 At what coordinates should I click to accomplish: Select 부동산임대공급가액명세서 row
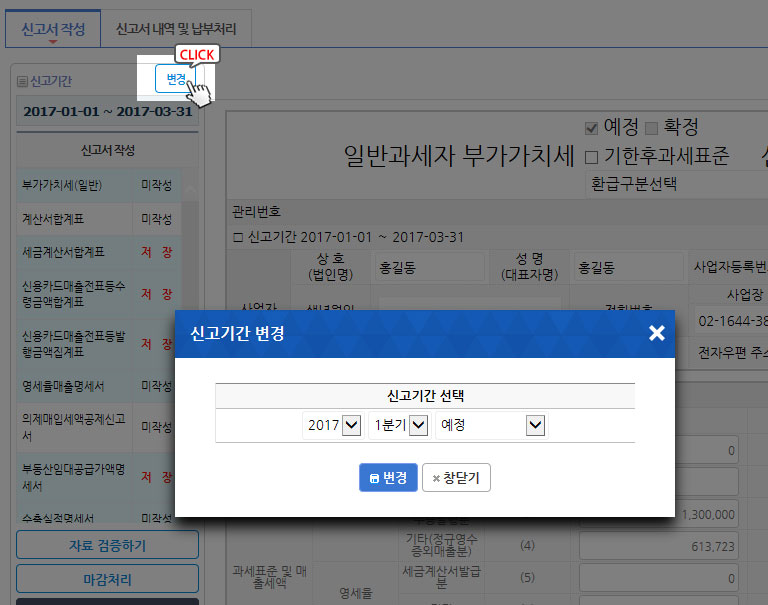tap(99, 477)
